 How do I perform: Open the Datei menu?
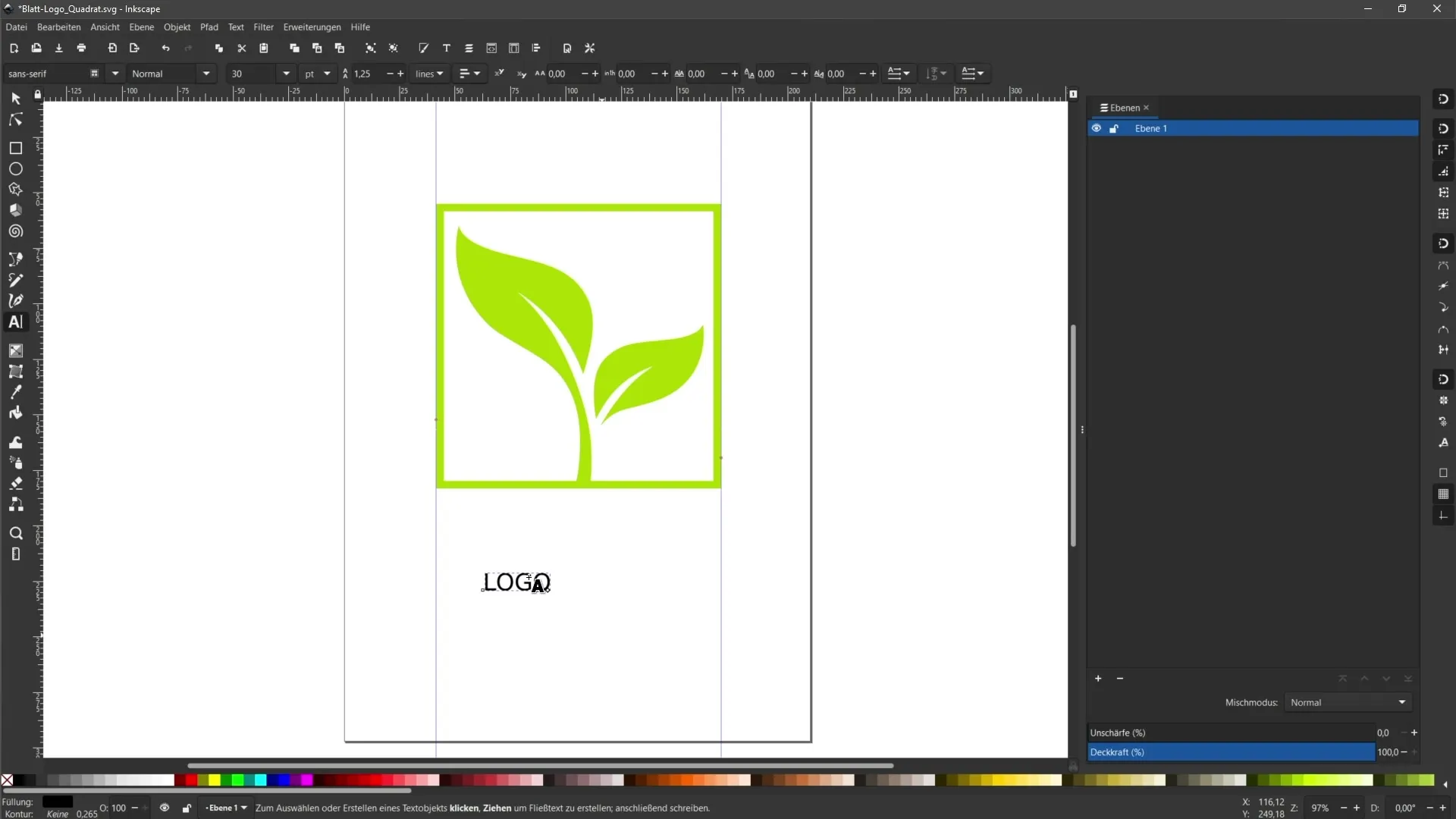(15, 27)
